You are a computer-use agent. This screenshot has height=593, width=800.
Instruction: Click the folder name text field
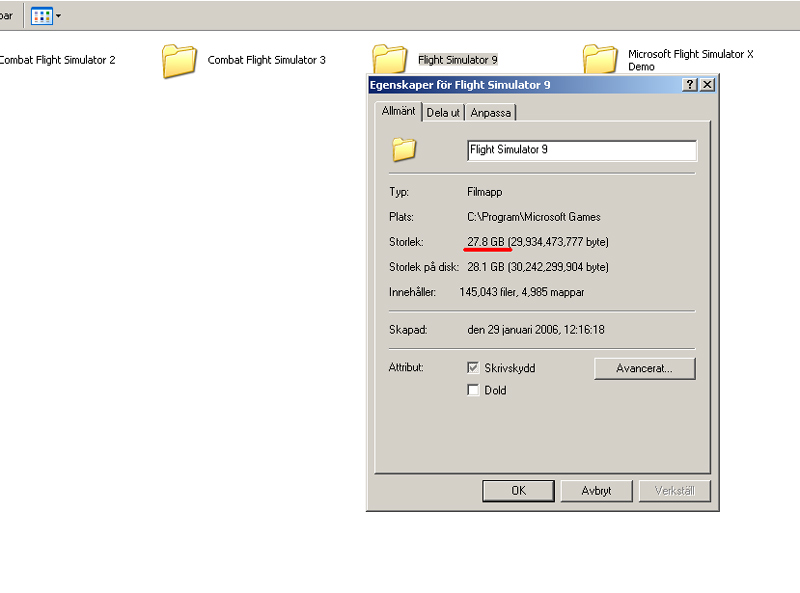click(581, 150)
